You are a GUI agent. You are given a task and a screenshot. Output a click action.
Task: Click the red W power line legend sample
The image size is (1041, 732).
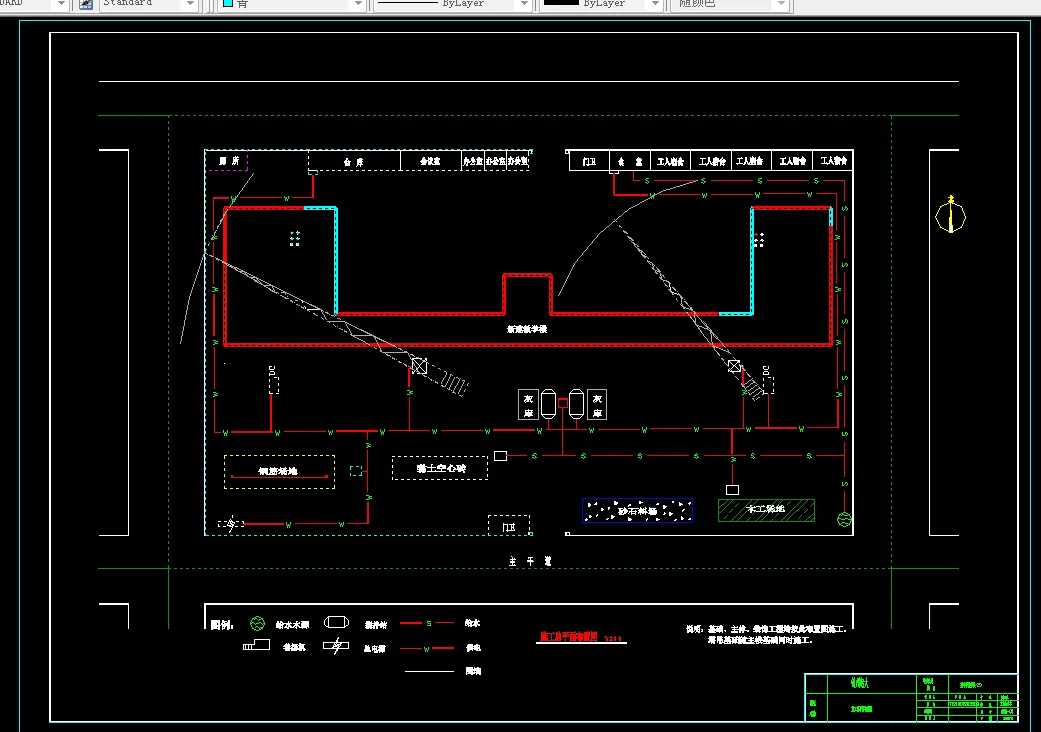coord(428,648)
